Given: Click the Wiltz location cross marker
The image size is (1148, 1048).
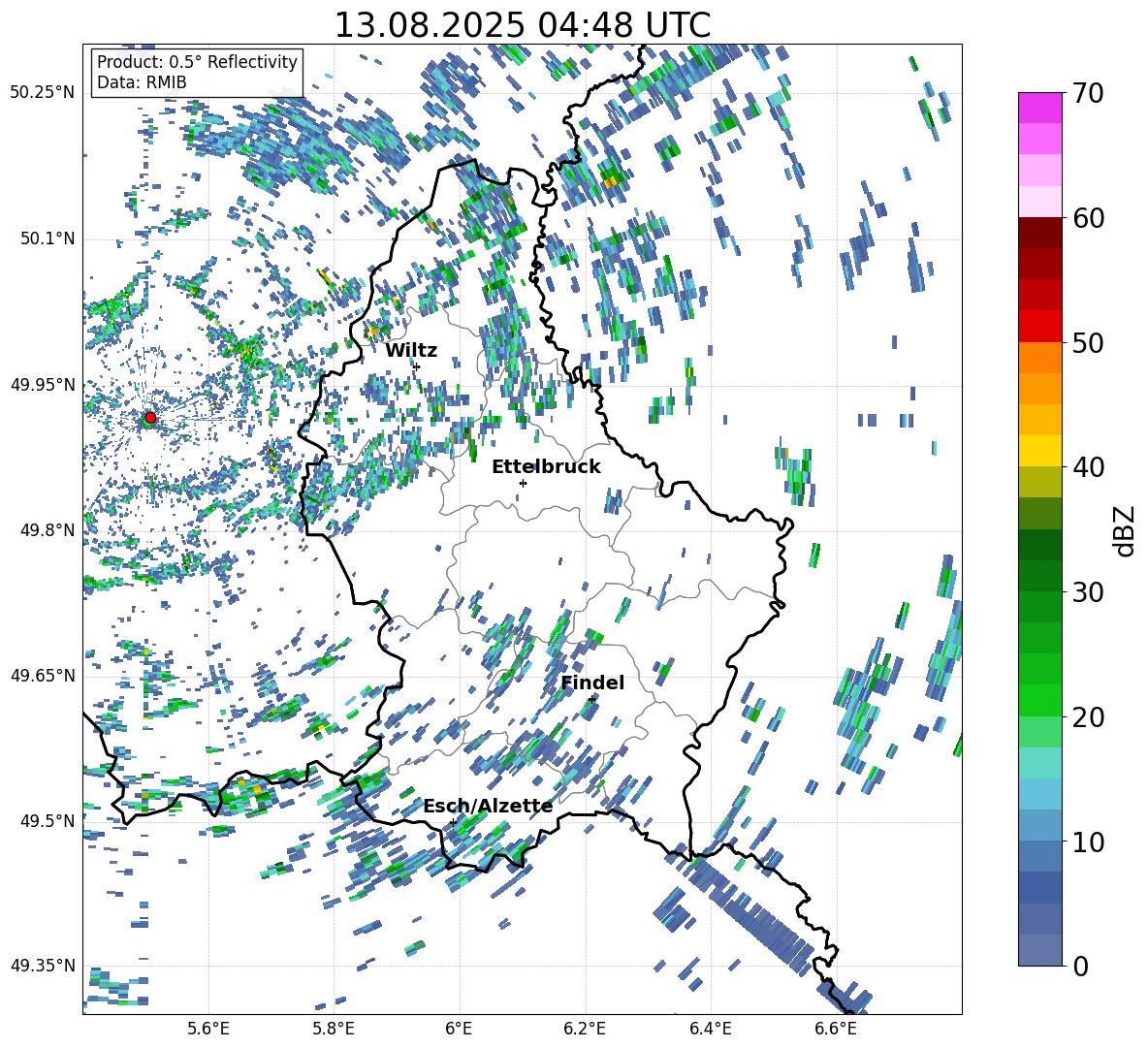Looking at the screenshot, I should click(417, 366).
